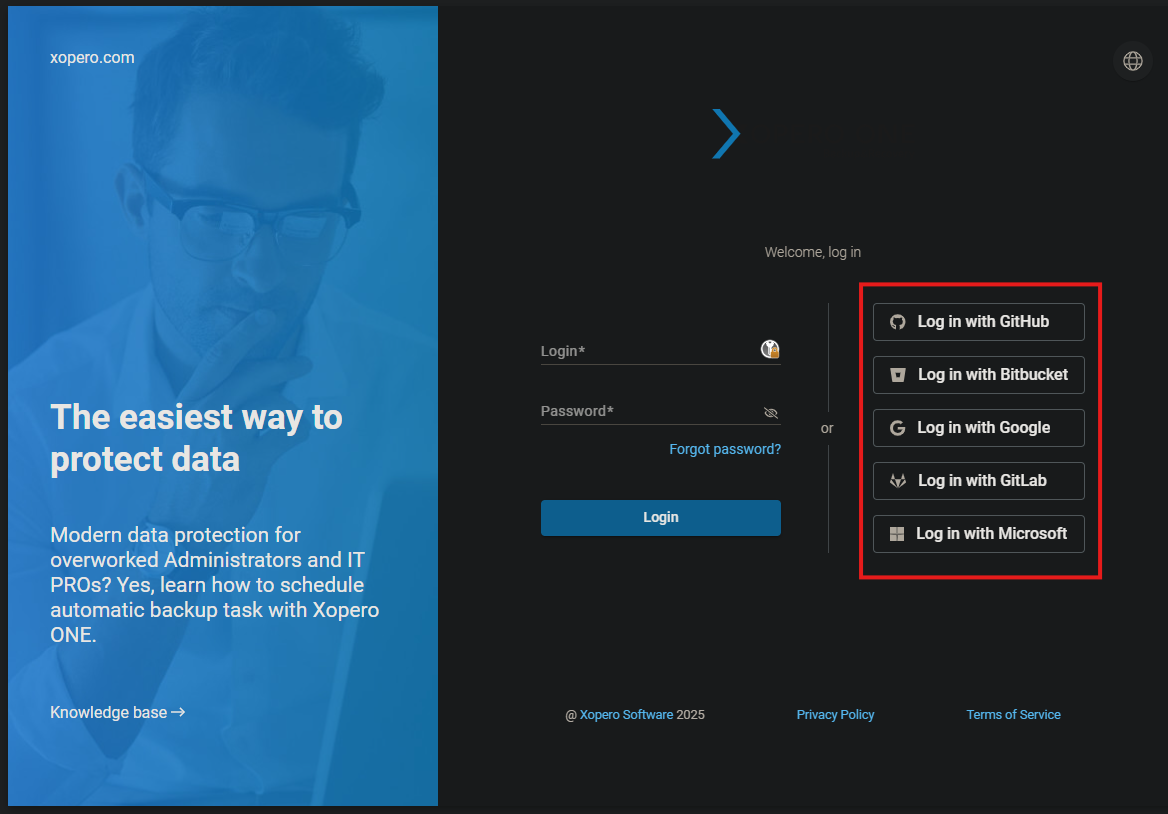Open the Xopero Software footer link
Viewport: 1168px width, 814px height.
[x=626, y=715]
